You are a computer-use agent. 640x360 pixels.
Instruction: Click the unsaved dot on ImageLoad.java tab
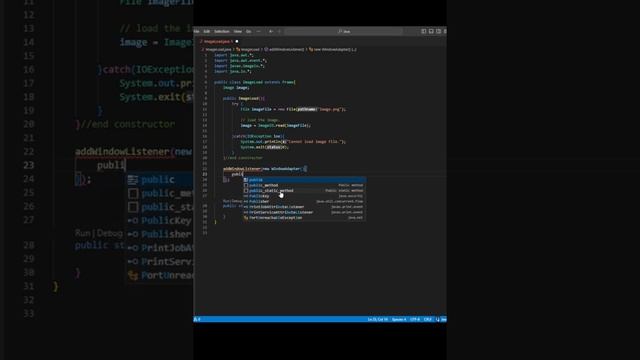pos(237,41)
